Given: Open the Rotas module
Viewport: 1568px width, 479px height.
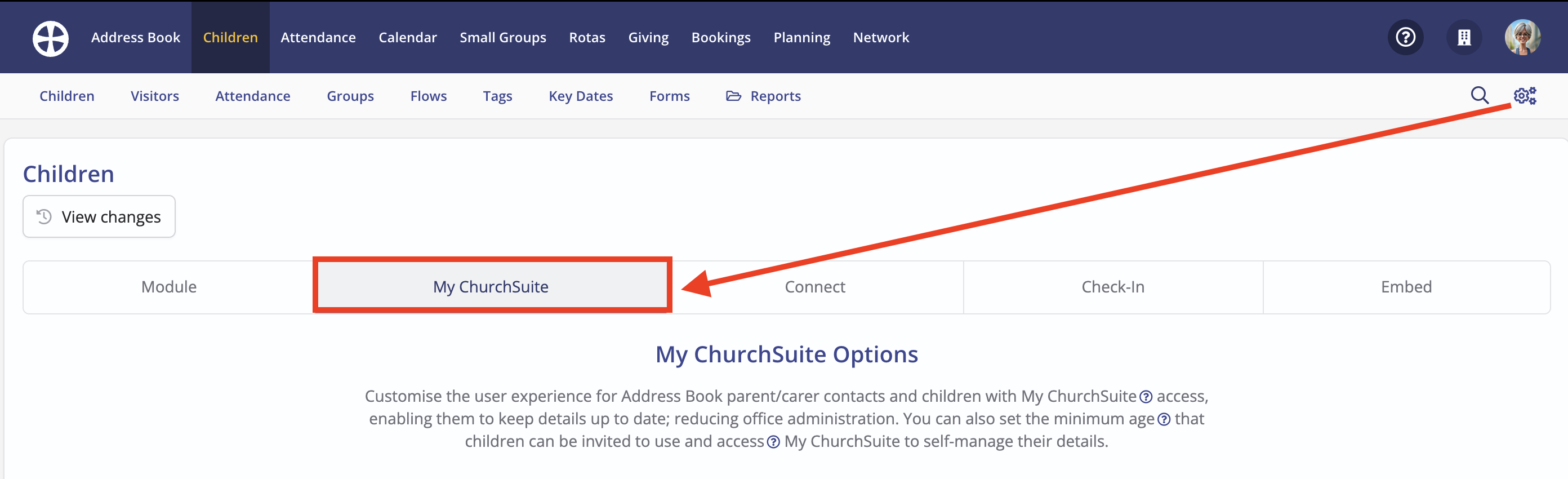Looking at the screenshot, I should (587, 37).
